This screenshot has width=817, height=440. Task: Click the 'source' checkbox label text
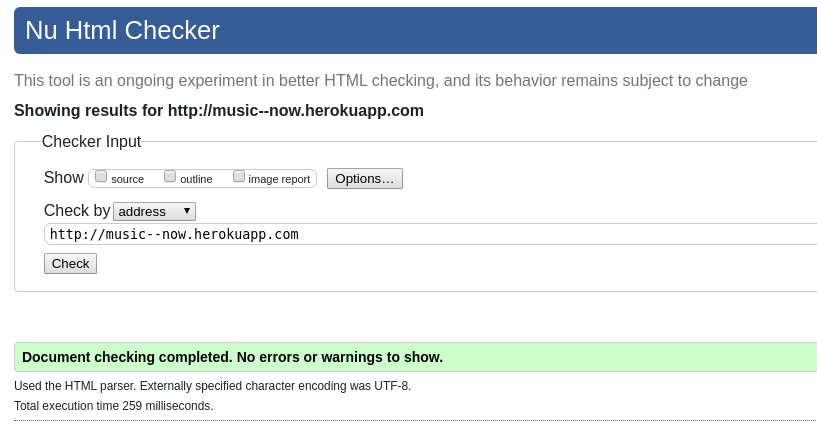(127, 179)
